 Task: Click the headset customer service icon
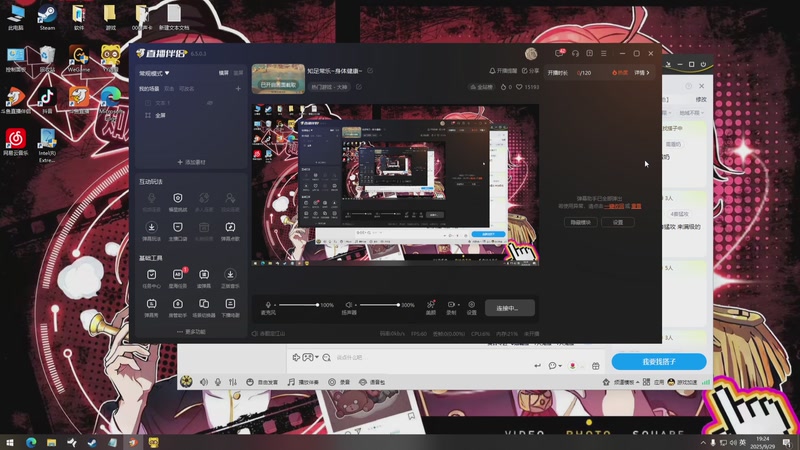(x=575, y=53)
